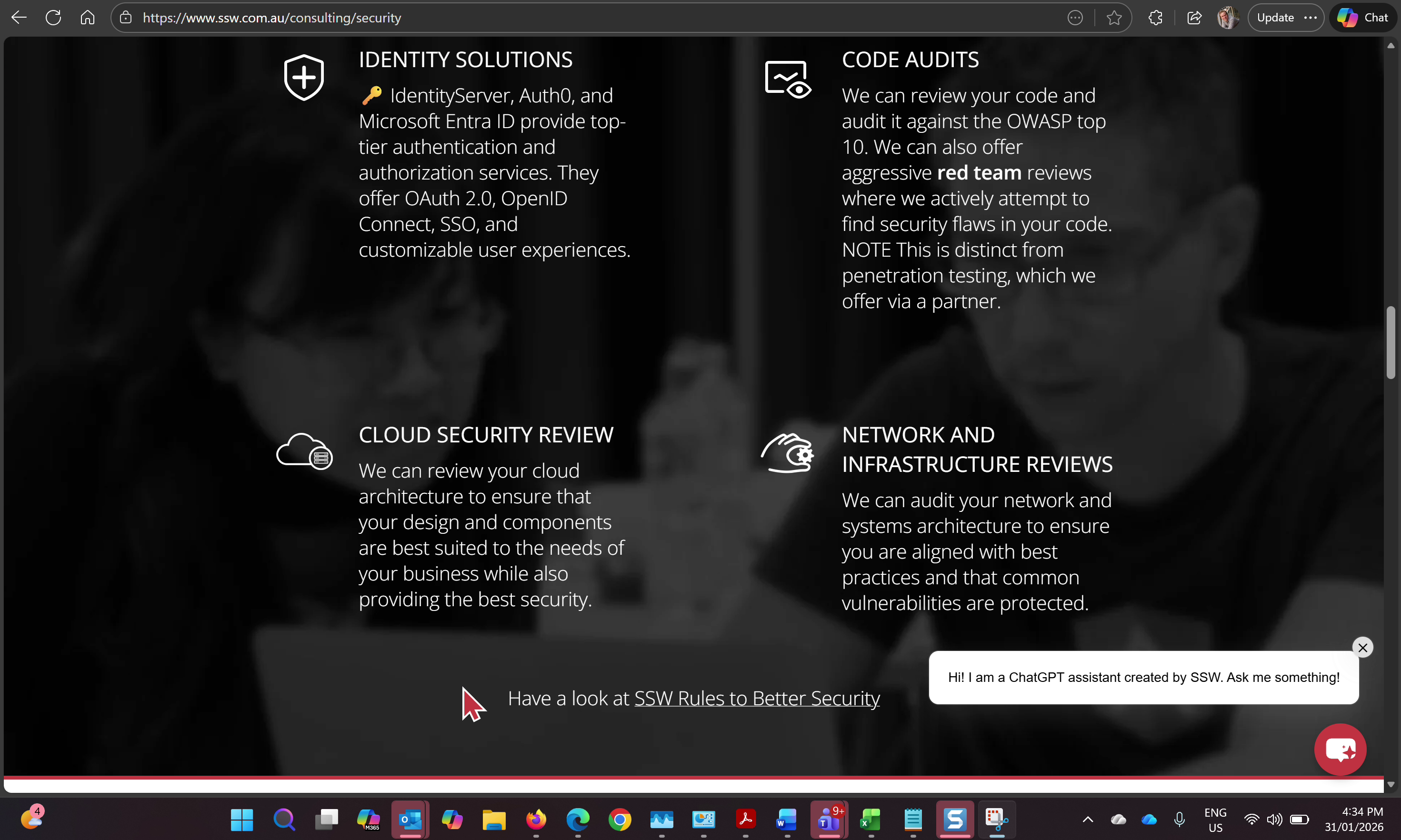
Task: Dismiss the ChatGPT assistant popup
Action: pyautogui.click(x=1362, y=647)
